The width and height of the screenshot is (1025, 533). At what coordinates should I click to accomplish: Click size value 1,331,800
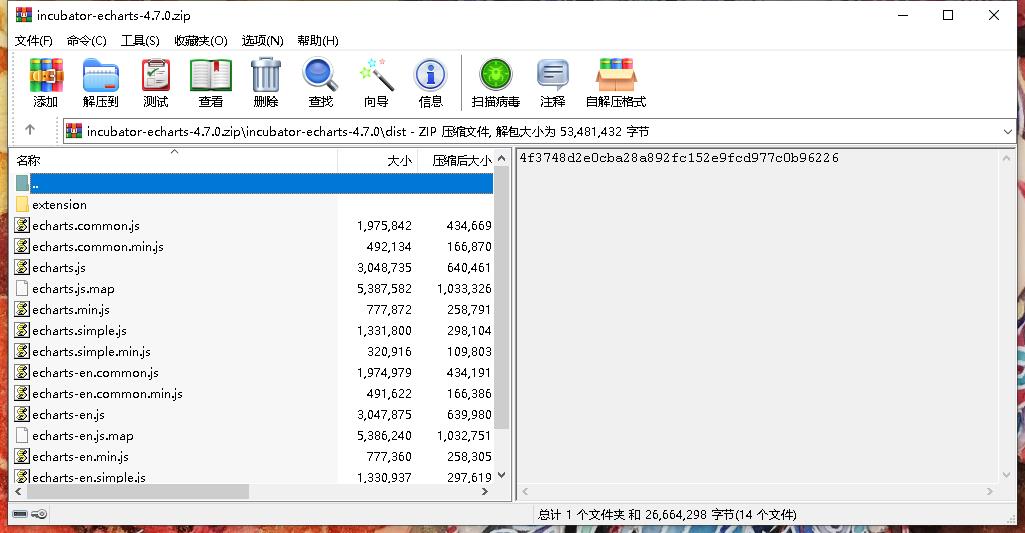384,330
